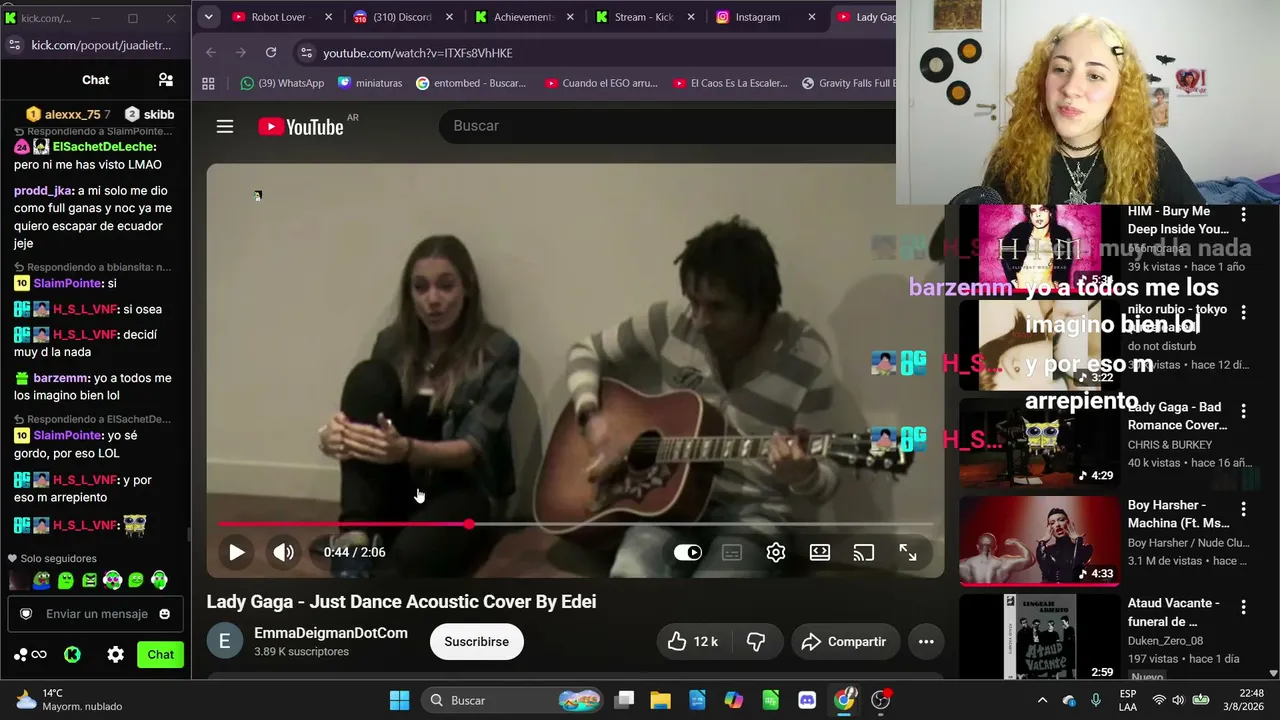Open Lady Gaga - Bad Romance Cover title
This screenshot has width=1280, height=720.
coord(1179,416)
